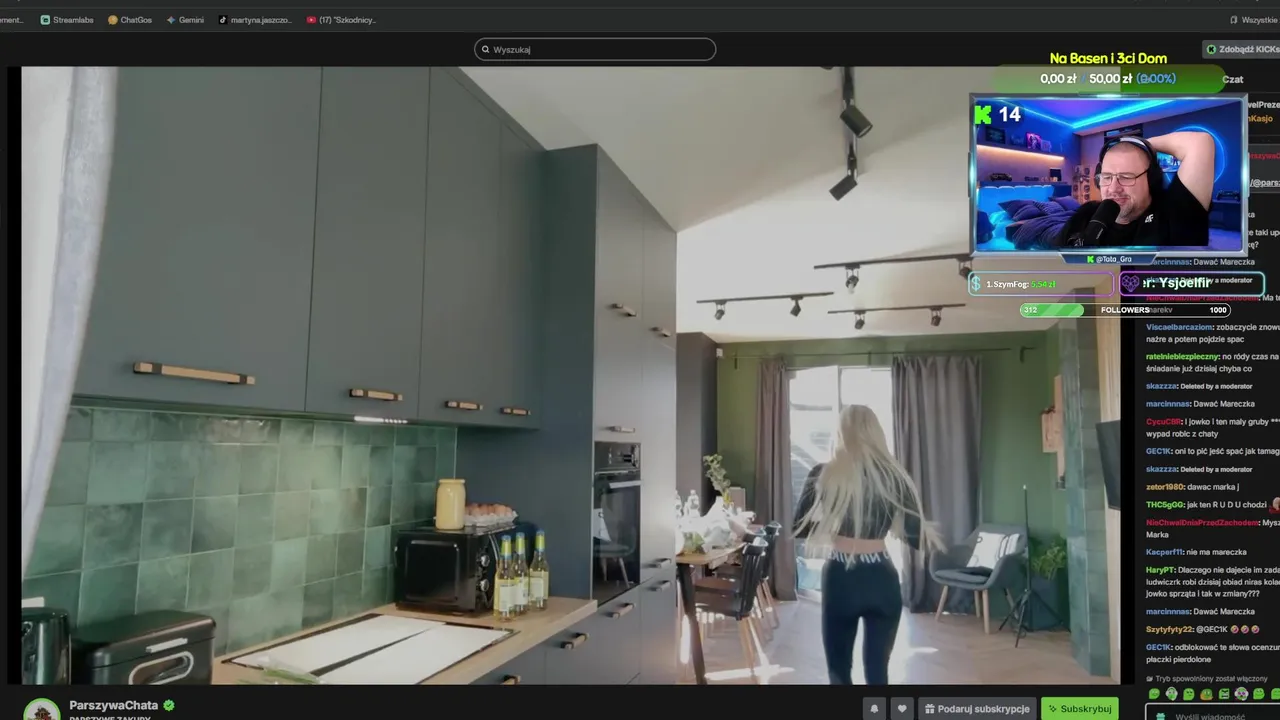Open the Streamlabs bookmark
The image size is (1280, 720).
pyautogui.click(x=67, y=20)
